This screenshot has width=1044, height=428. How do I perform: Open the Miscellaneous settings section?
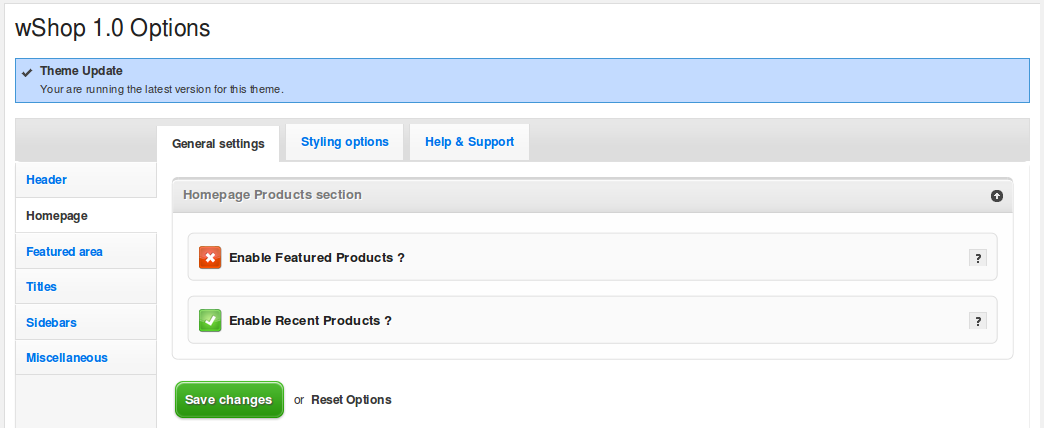pyautogui.click(x=86, y=358)
